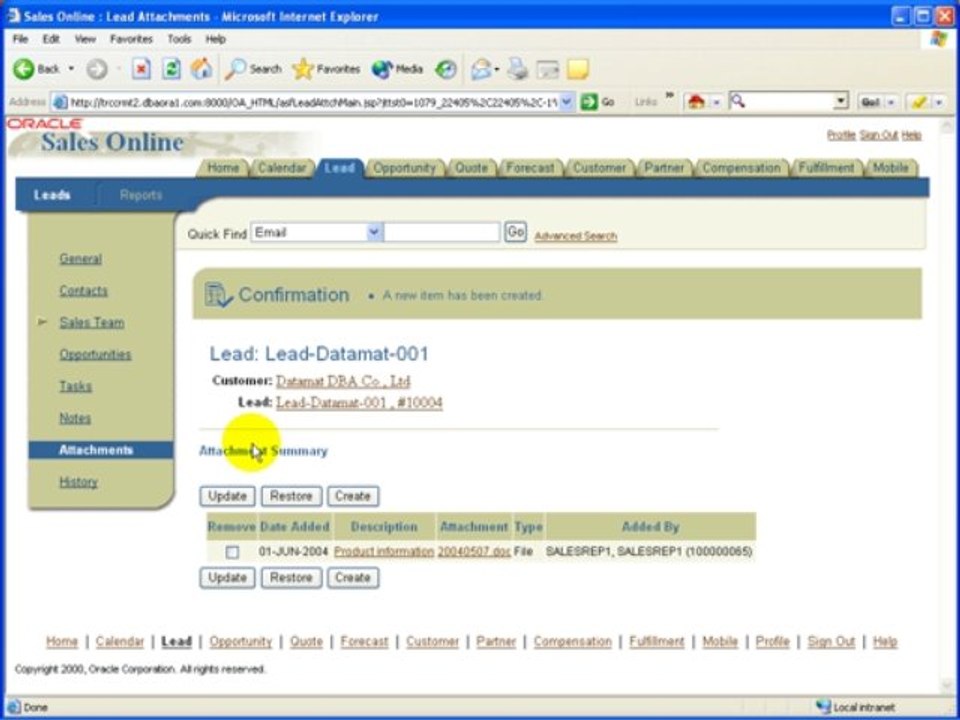The image size is (960, 720).
Task: Open the Favorites menu in the menu bar
Action: (x=131, y=39)
